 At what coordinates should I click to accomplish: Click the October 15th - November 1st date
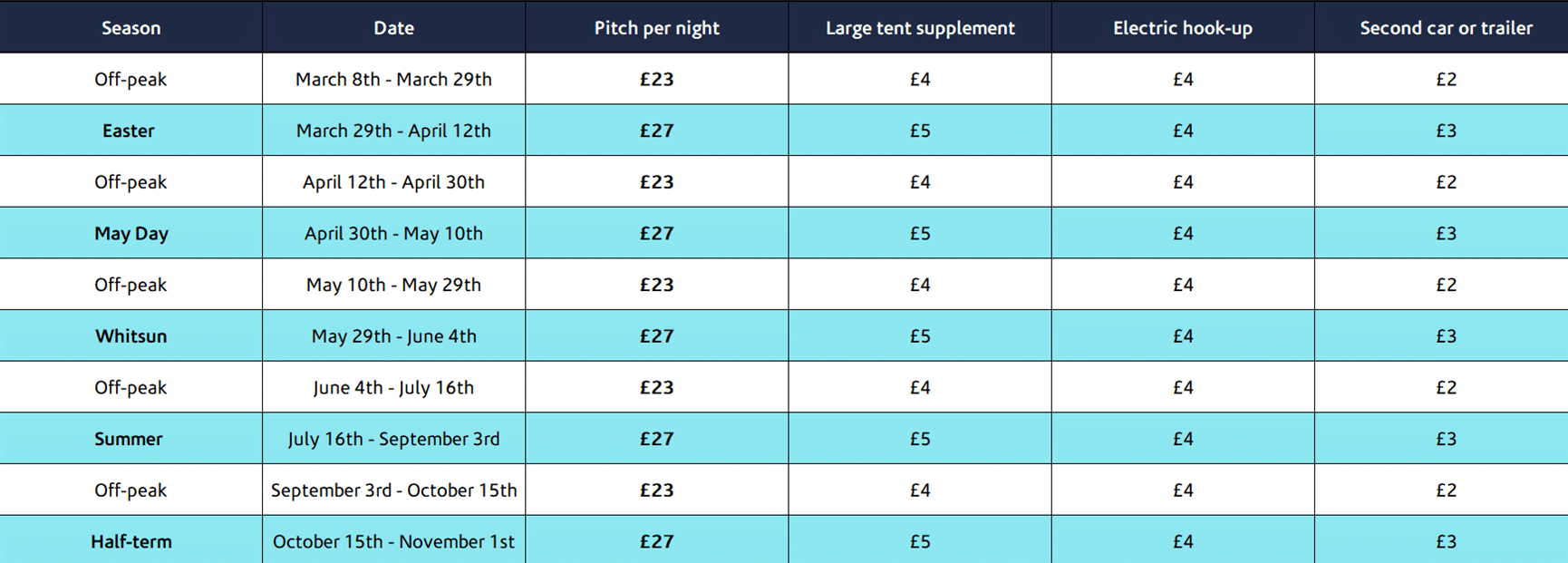click(393, 541)
